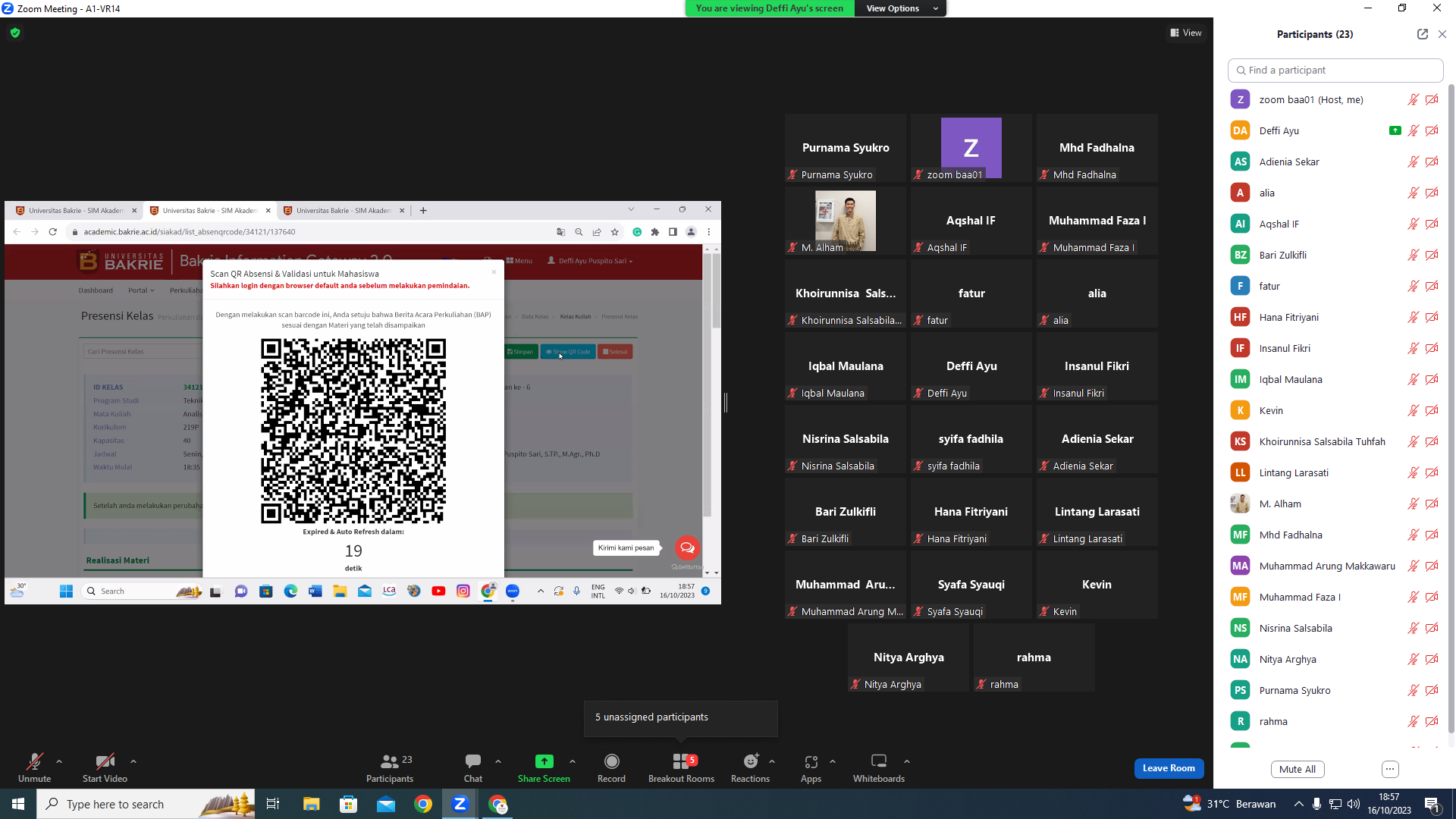This screenshot has height=819, width=1456.
Task: Toggle mute for Deffi Ayu in participants list
Action: [x=1414, y=130]
